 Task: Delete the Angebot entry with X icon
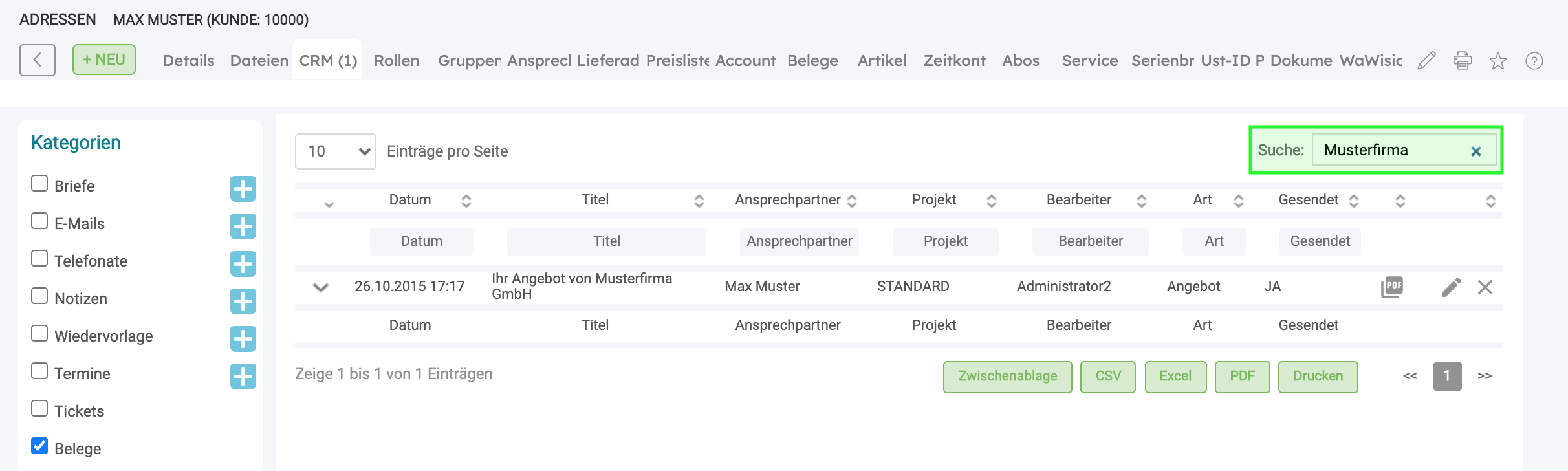tap(1485, 287)
